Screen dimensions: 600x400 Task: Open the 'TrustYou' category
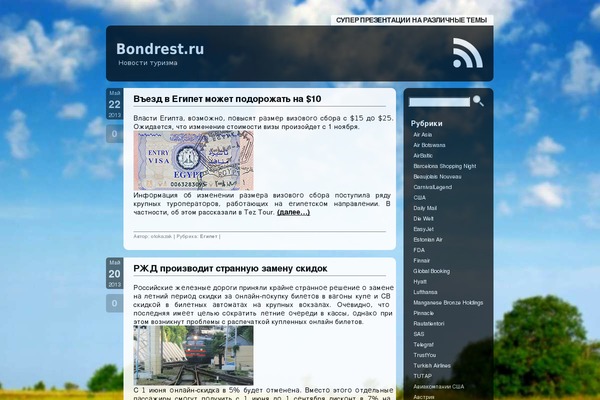point(425,355)
